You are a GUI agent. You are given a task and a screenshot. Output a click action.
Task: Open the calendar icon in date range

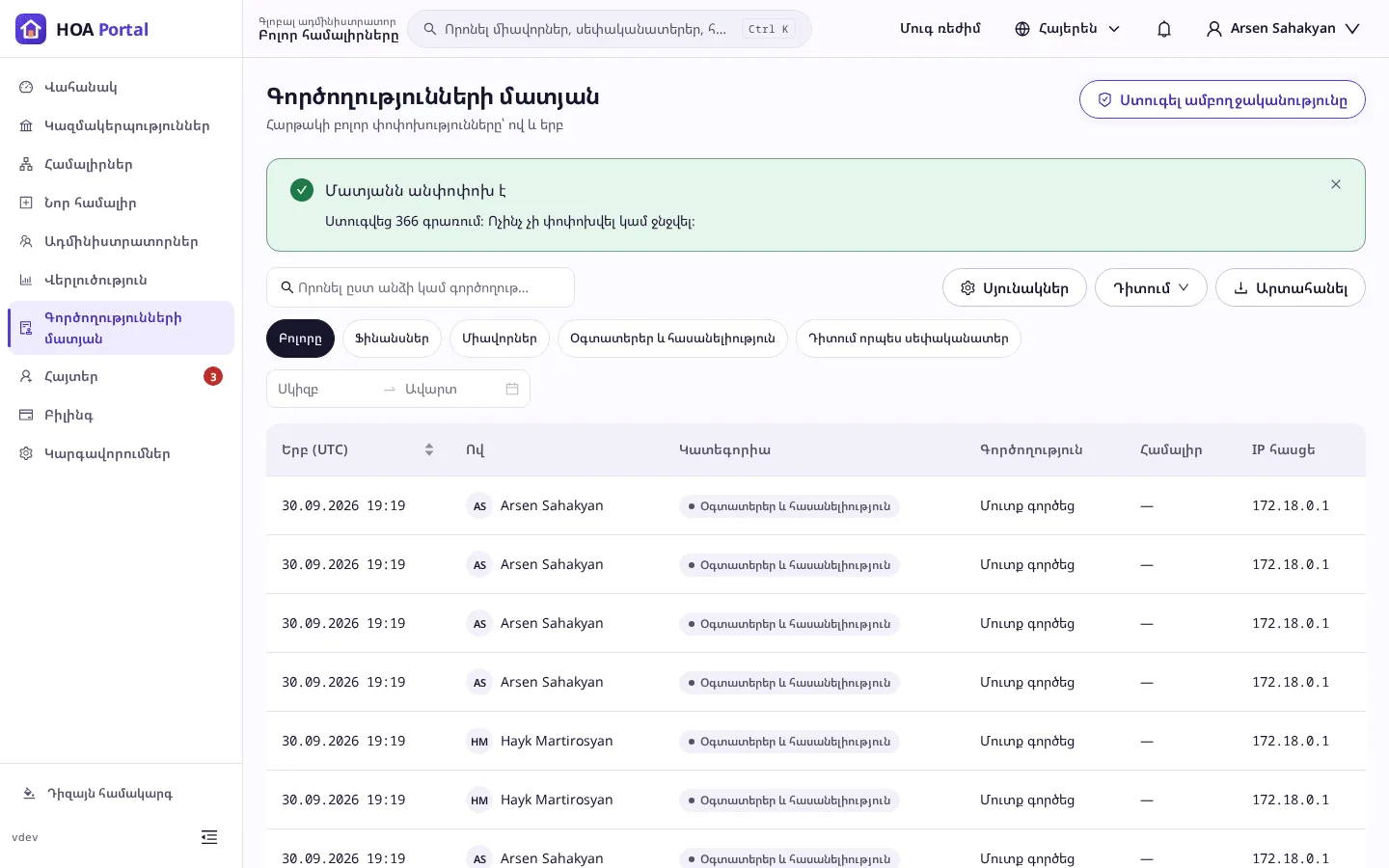click(x=512, y=389)
